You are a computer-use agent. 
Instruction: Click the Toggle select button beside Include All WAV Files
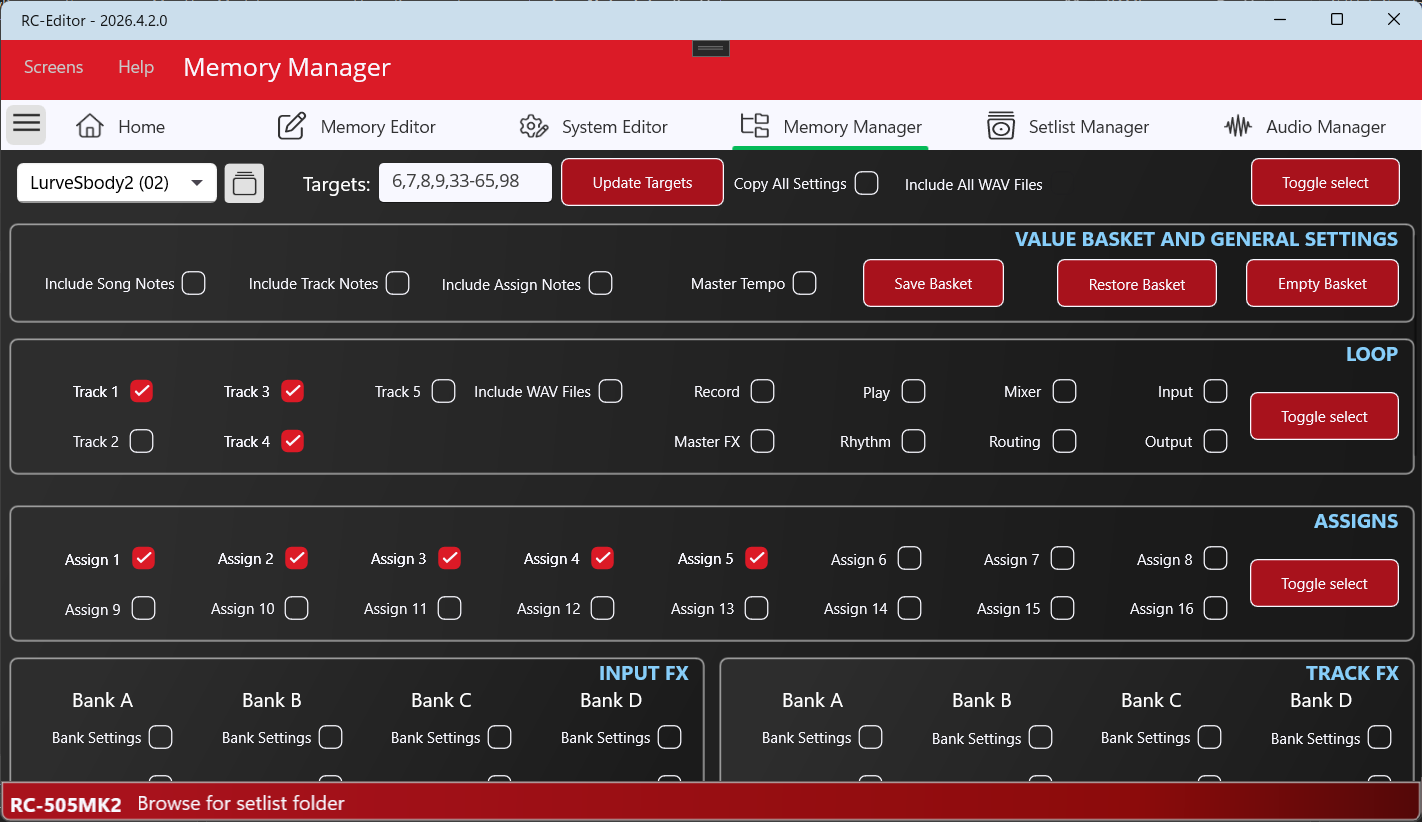tap(1325, 182)
